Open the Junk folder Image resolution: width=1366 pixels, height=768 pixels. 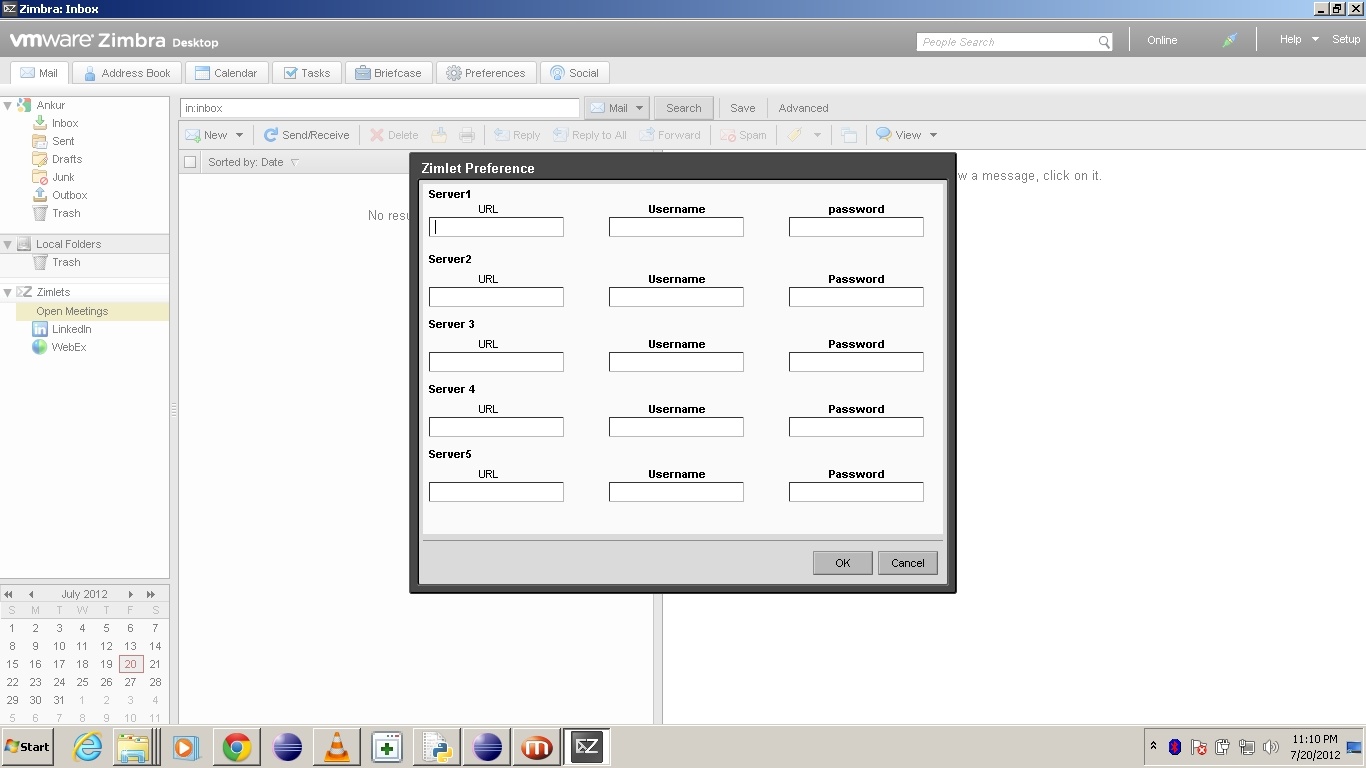click(x=63, y=177)
